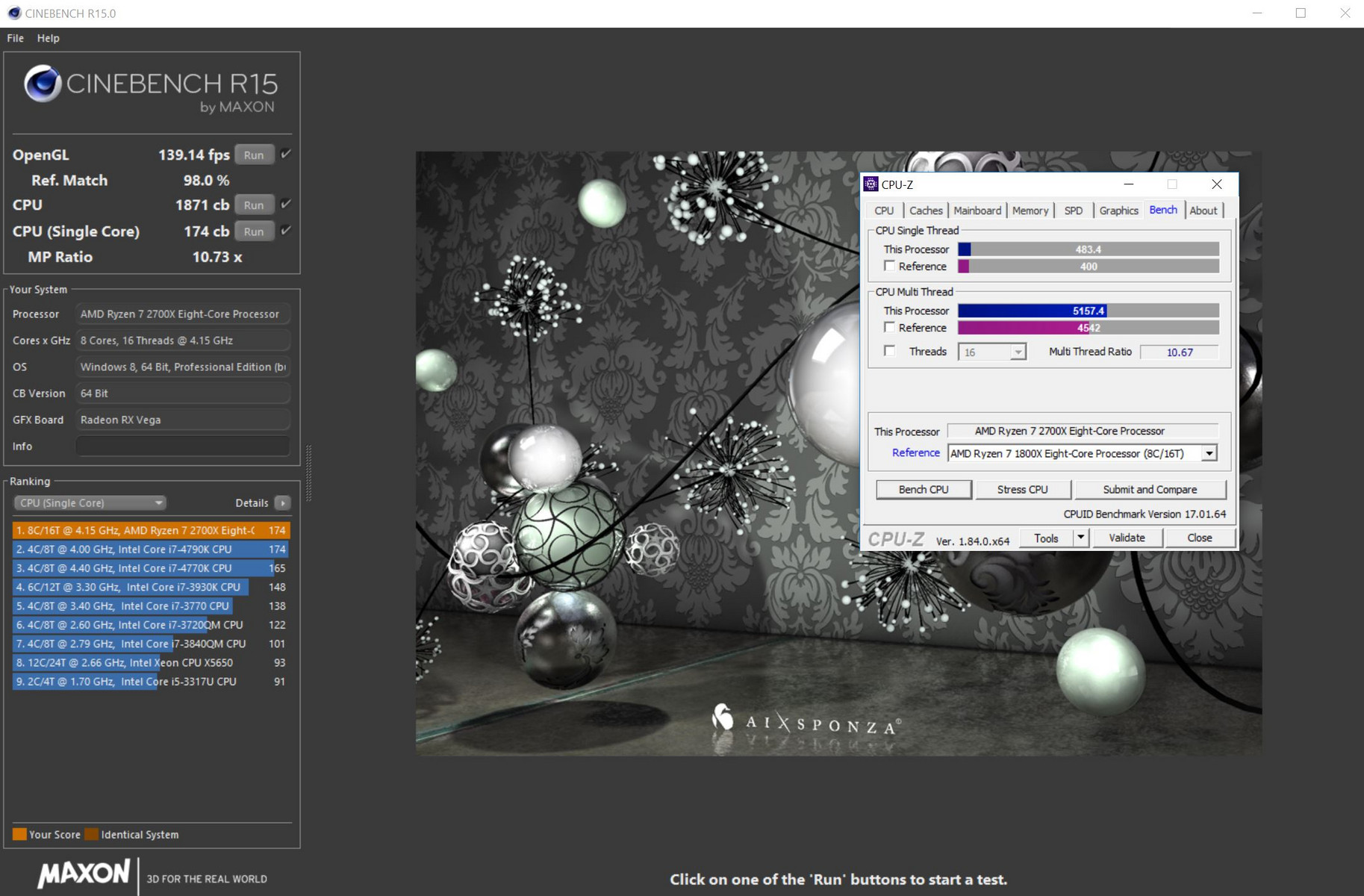Switch to the Memory tab

click(x=1030, y=211)
